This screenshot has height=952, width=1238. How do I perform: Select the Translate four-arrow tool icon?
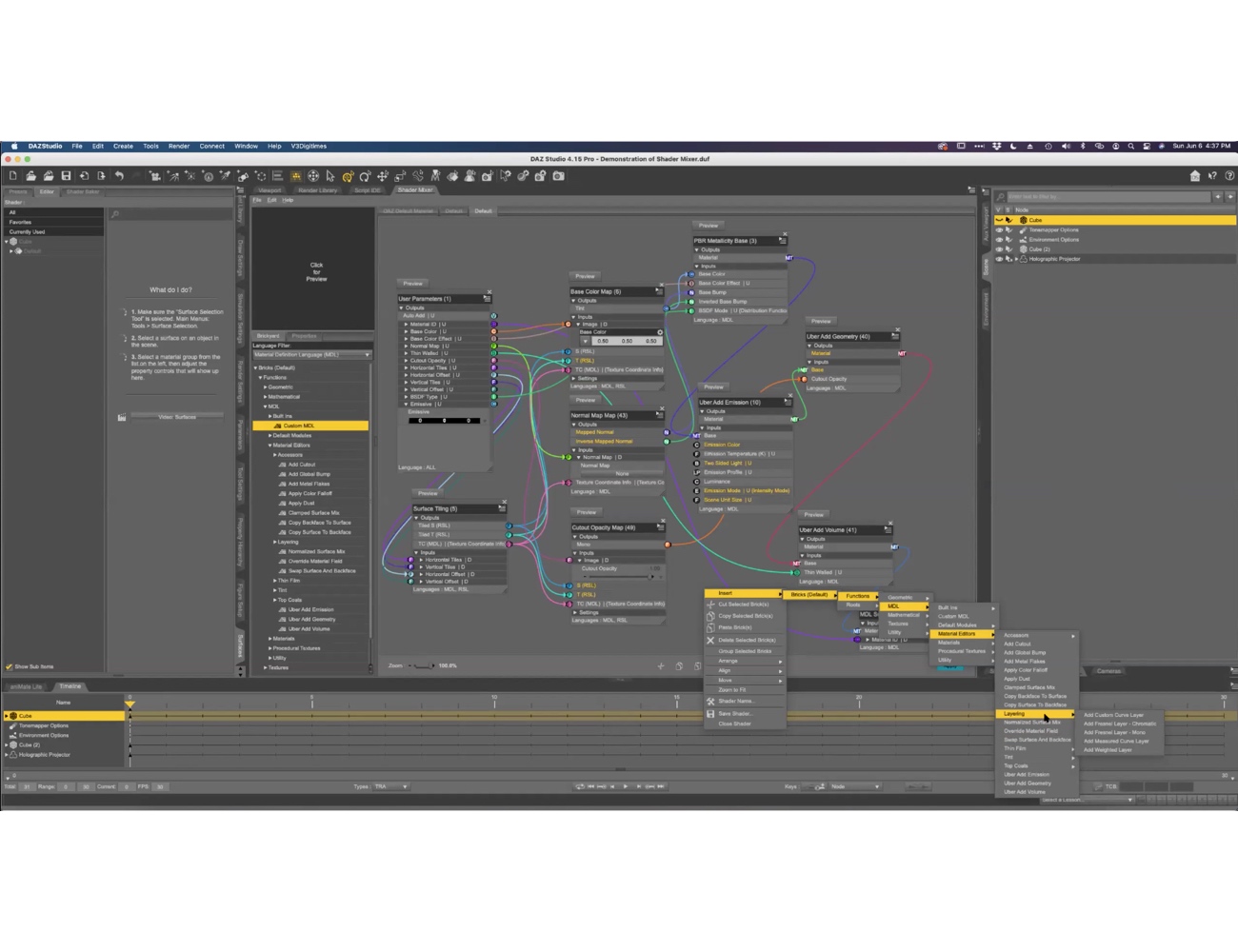pyautogui.click(x=383, y=176)
